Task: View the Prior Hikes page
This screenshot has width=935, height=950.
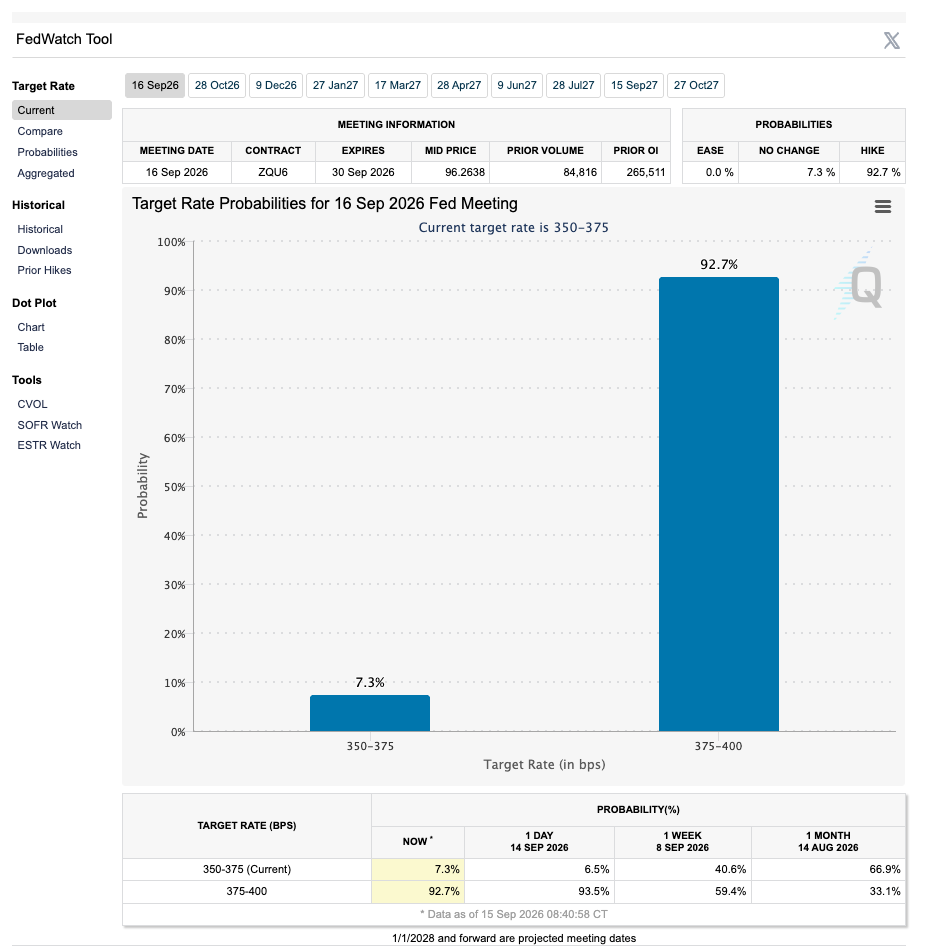Action: click(44, 270)
